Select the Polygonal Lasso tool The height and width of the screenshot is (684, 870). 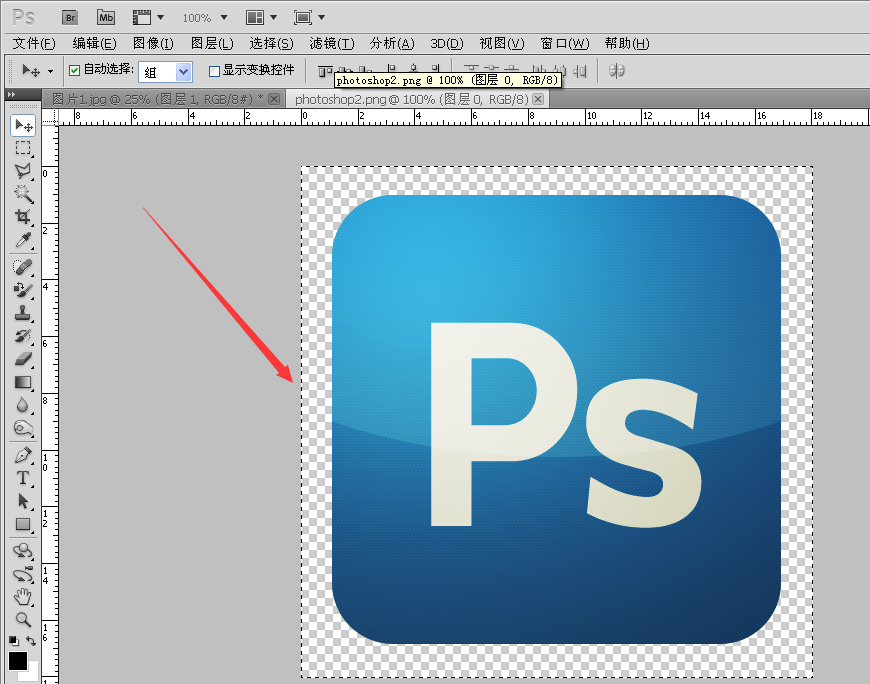[23, 171]
